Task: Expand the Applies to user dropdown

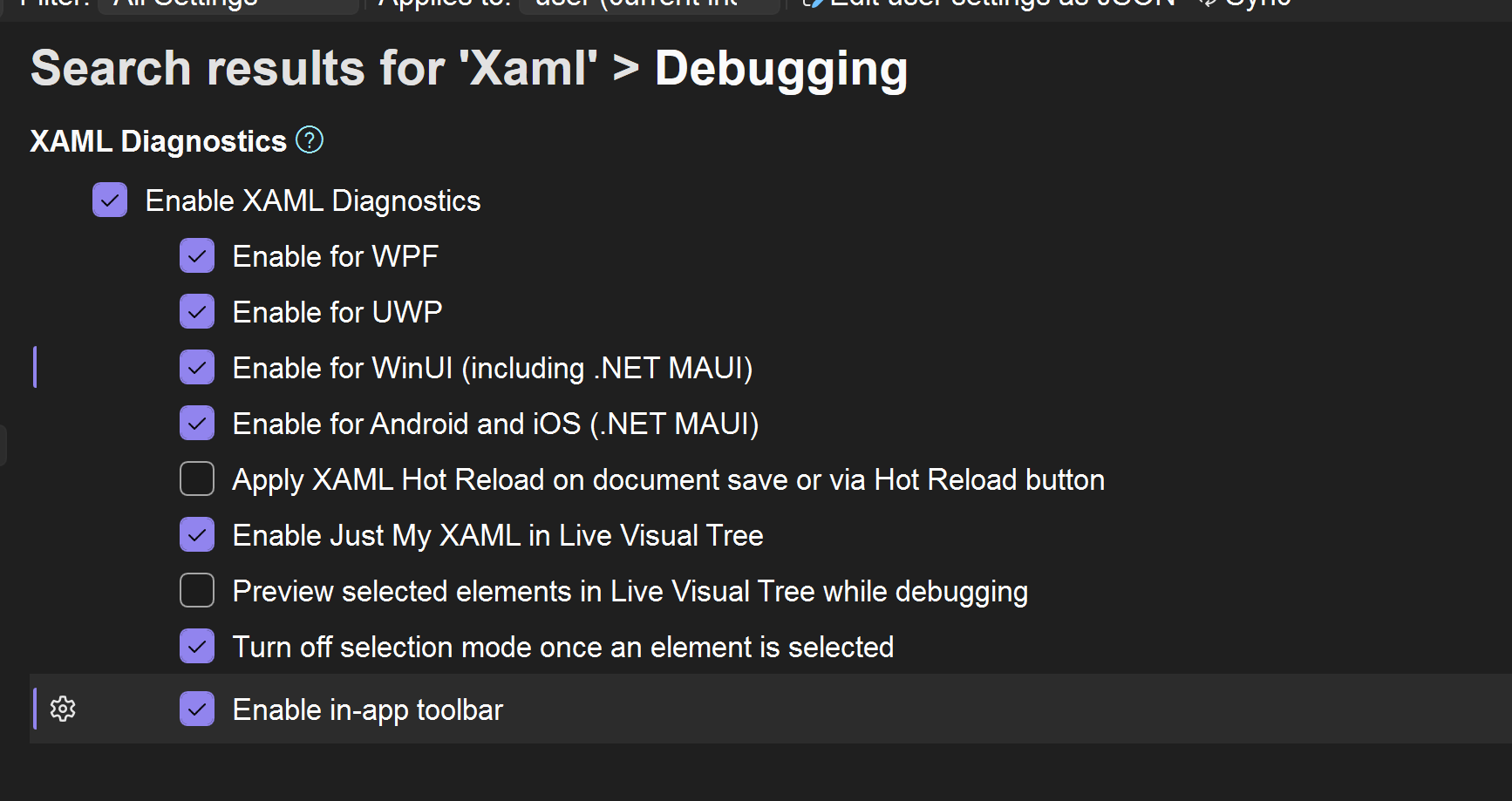Action: click(650, 5)
